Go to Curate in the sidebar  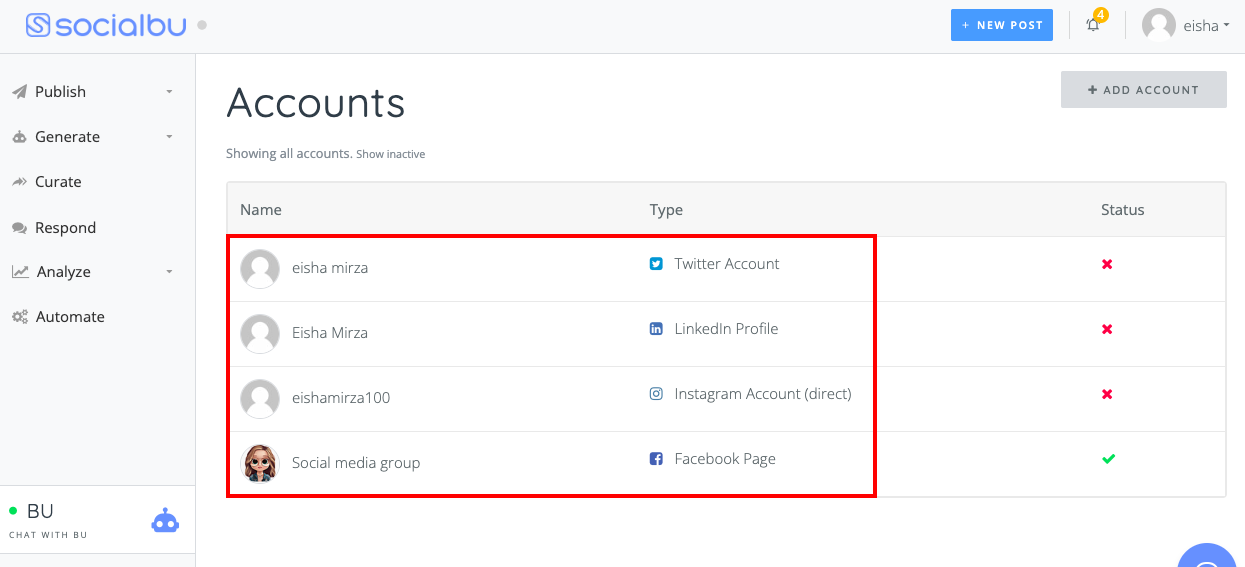(x=97, y=182)
